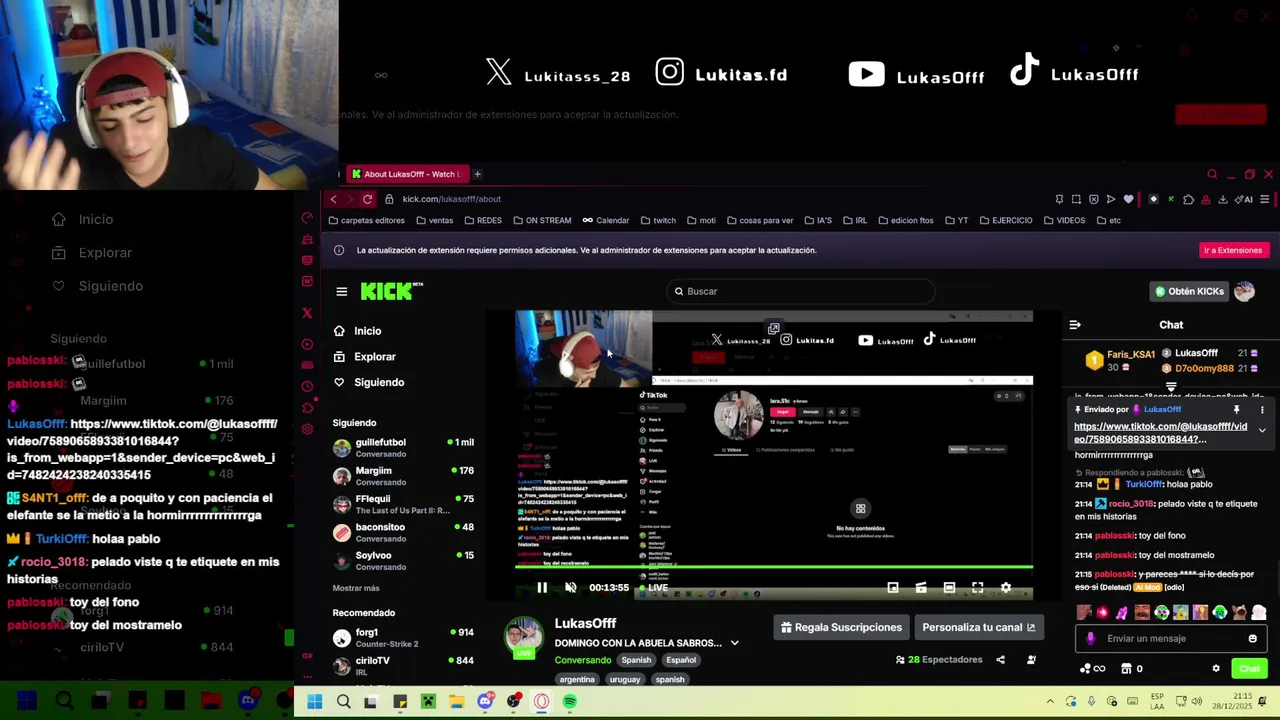Open Discord from the taskbar
Screen dimensions: 1280x720
[485, 702]
